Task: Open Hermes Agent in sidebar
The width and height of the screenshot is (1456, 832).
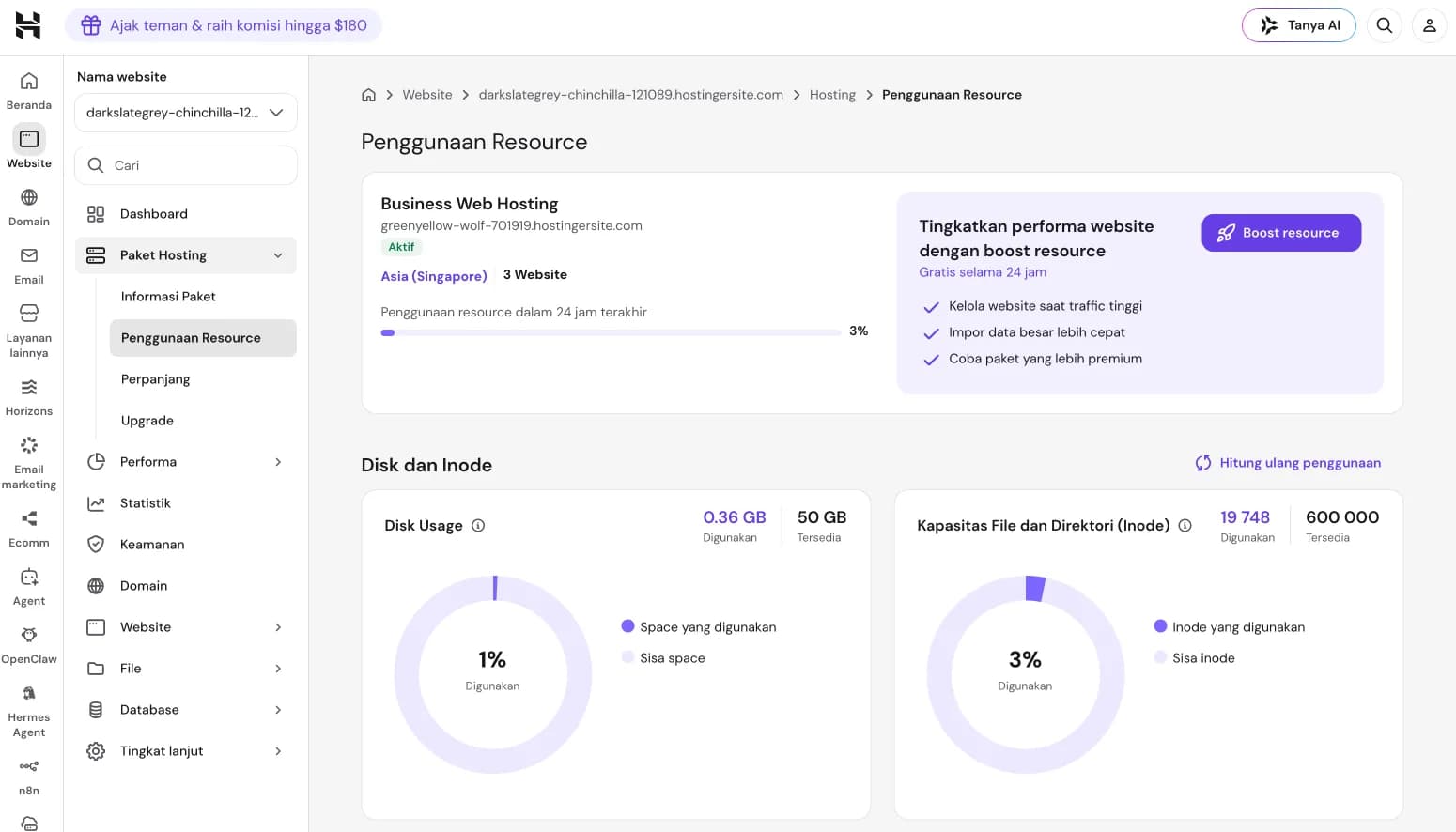Action: pyautogui.click(x=29, y=693)
